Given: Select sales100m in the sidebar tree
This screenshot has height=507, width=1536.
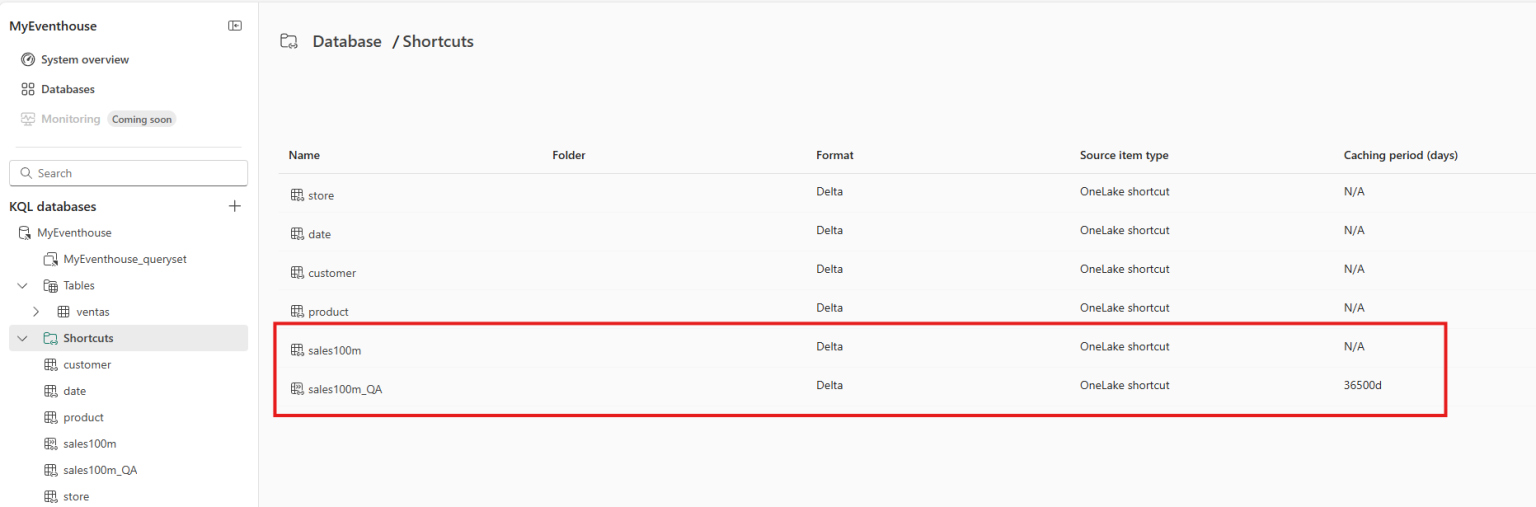Looking at the screenshot, I should [90, 443].
